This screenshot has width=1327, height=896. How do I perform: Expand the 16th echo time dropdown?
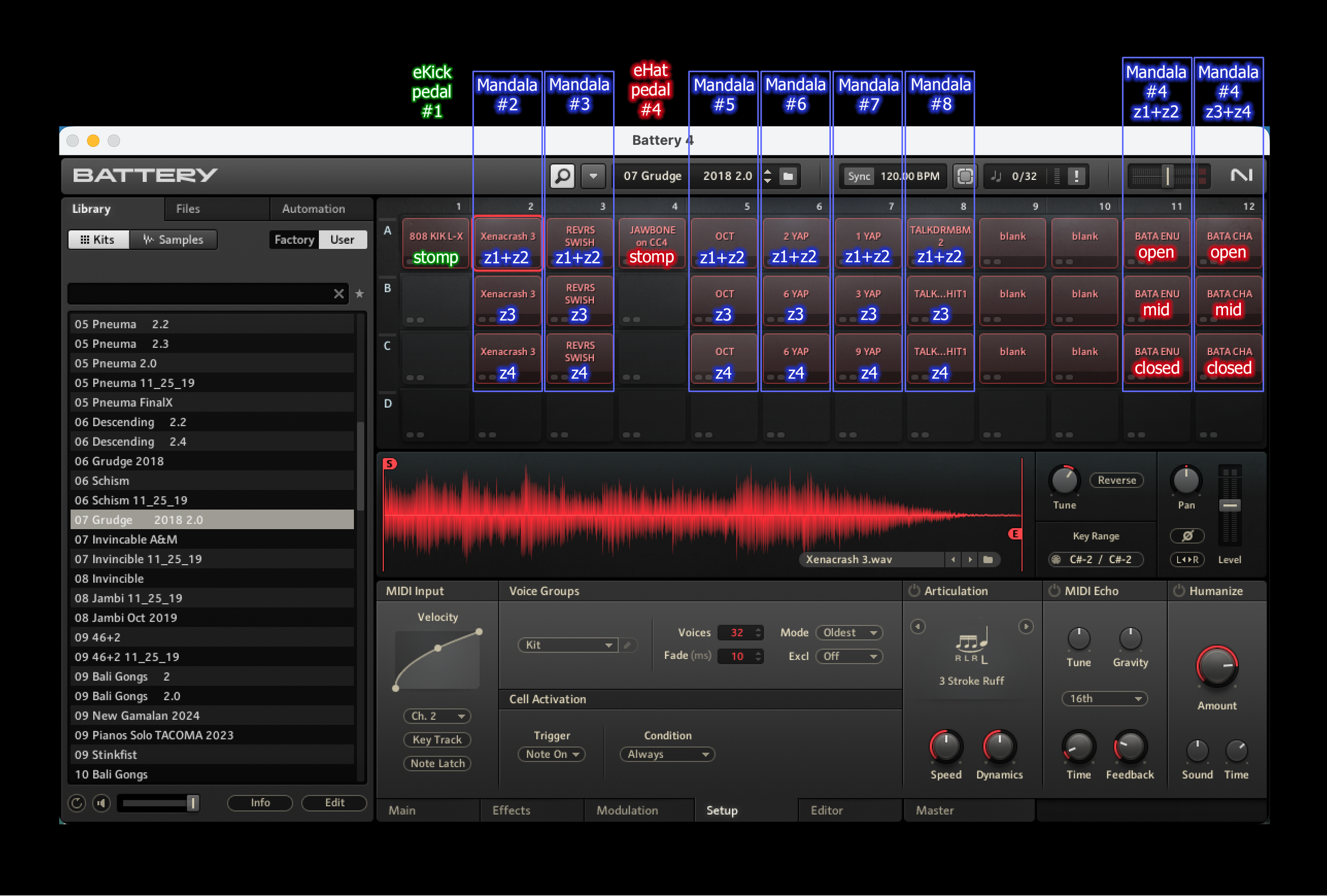1104,699
